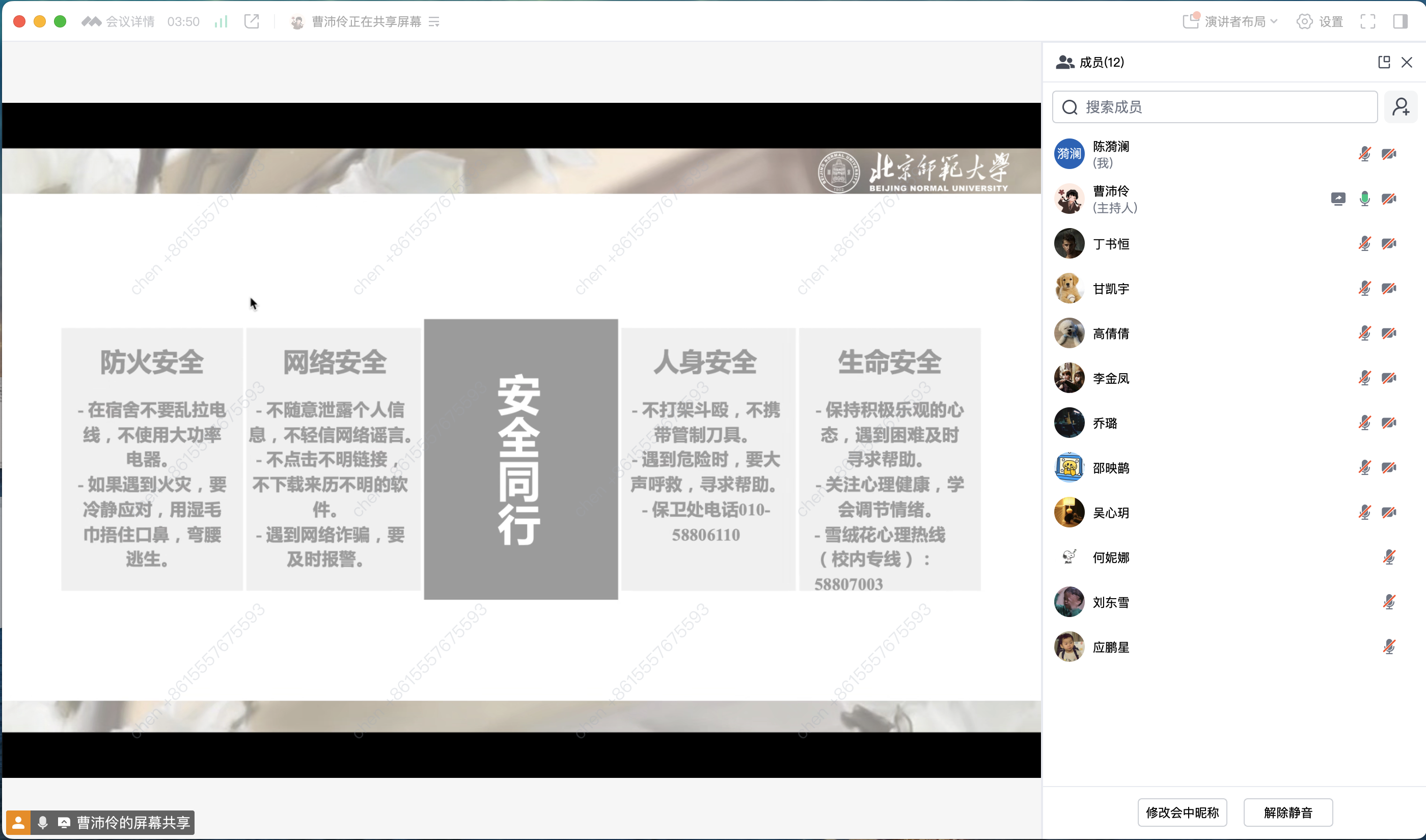Click the 修改会中昵称 button
1426x840 pixels.
pyautogui.click(x=1182, y=813)
